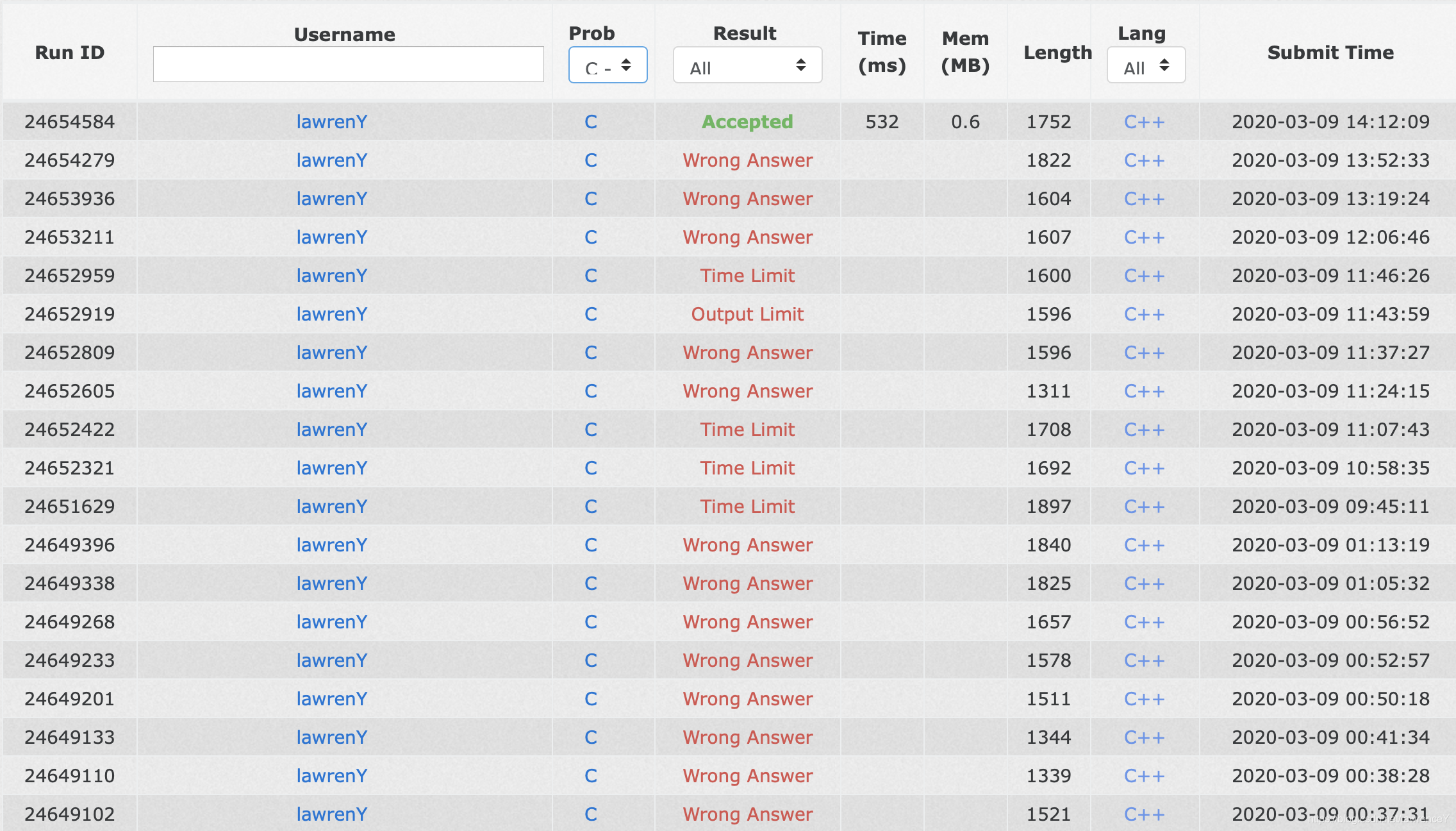
Task: Click Wrong Answer result of run 24649396
Action: pos(747,545)
